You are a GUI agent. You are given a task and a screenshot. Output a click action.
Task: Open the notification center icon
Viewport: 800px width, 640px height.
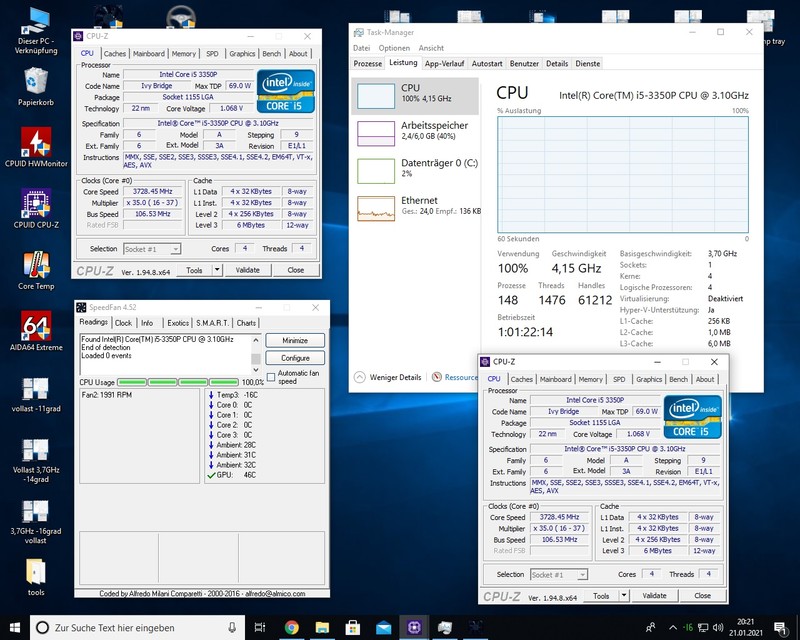(780, 627)
